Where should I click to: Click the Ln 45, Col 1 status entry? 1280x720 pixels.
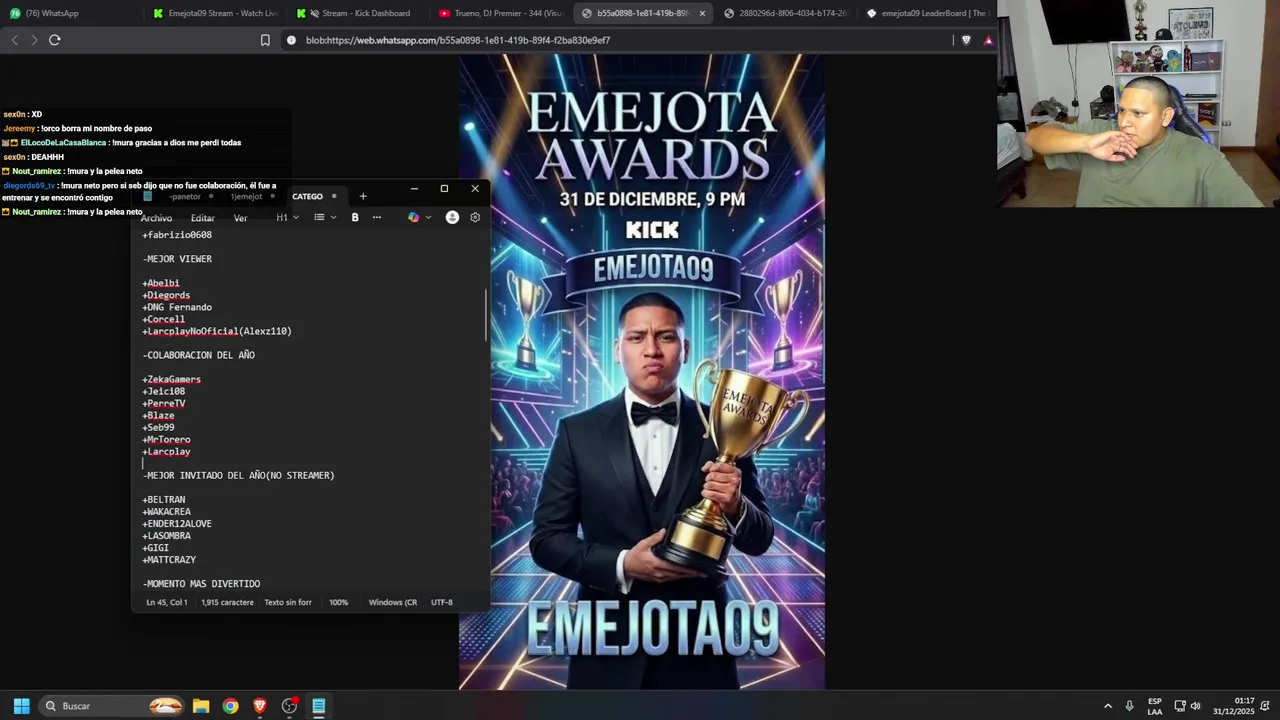[x=167, y=602]
